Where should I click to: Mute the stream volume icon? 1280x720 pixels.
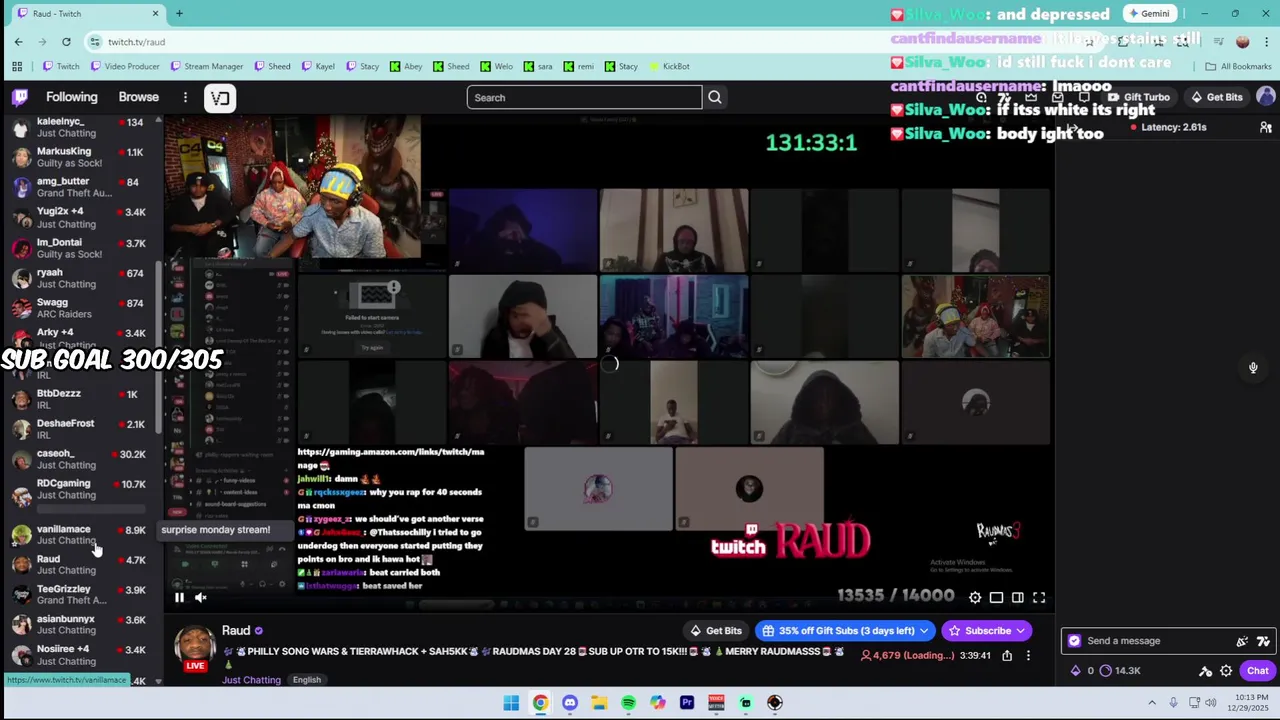pos(200,597)
